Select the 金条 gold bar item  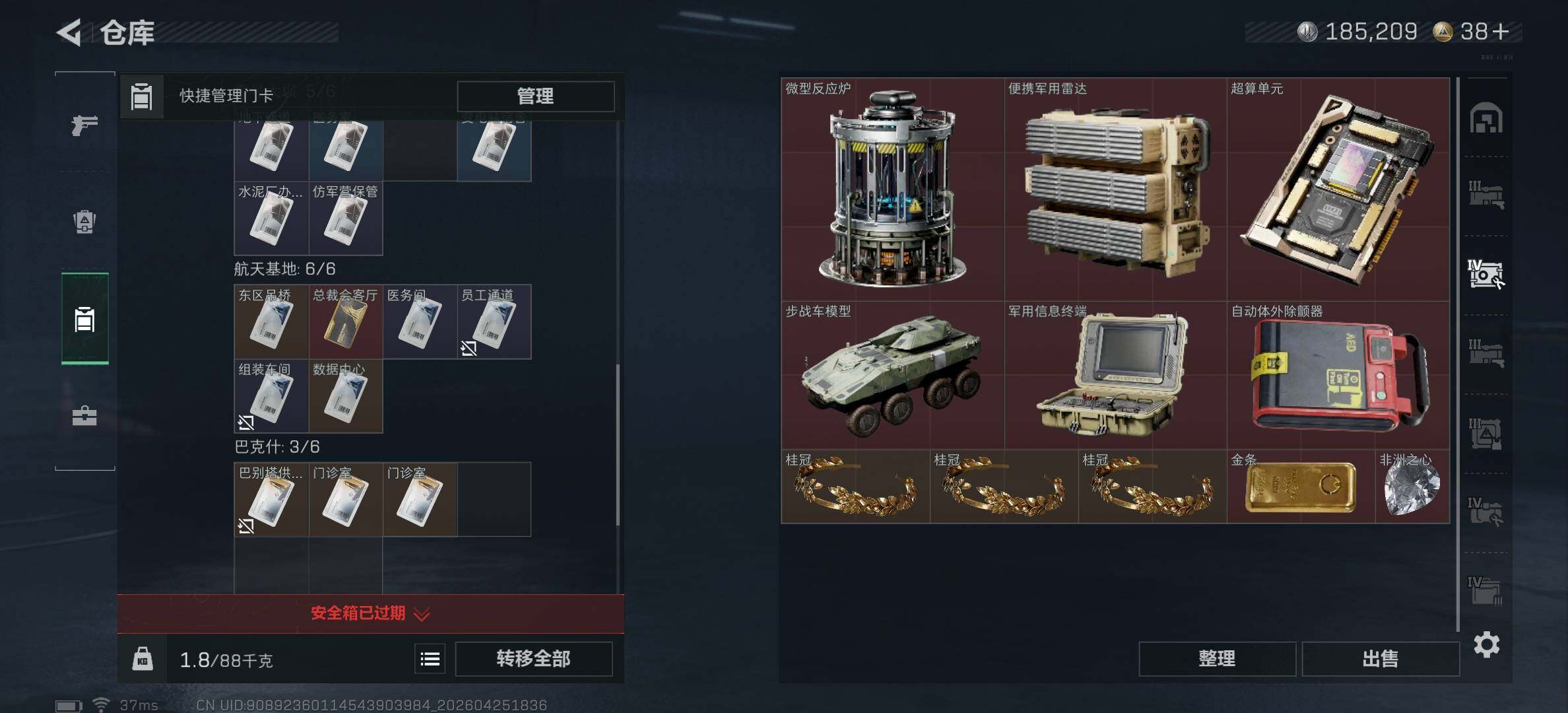(x=1301, y=487)
